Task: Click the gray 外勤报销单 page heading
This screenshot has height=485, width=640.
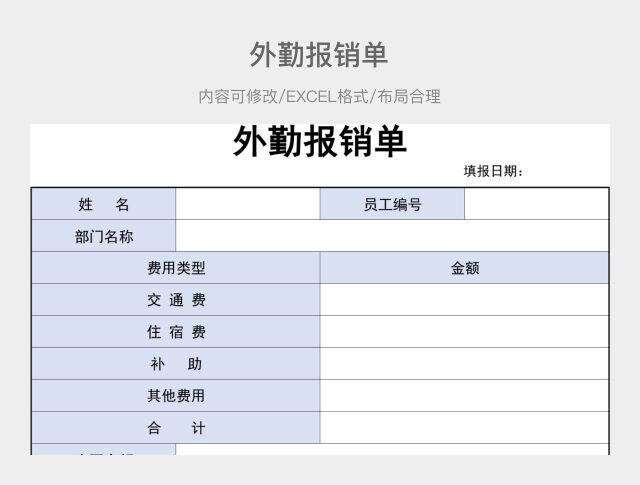Action: click(319, 55)
